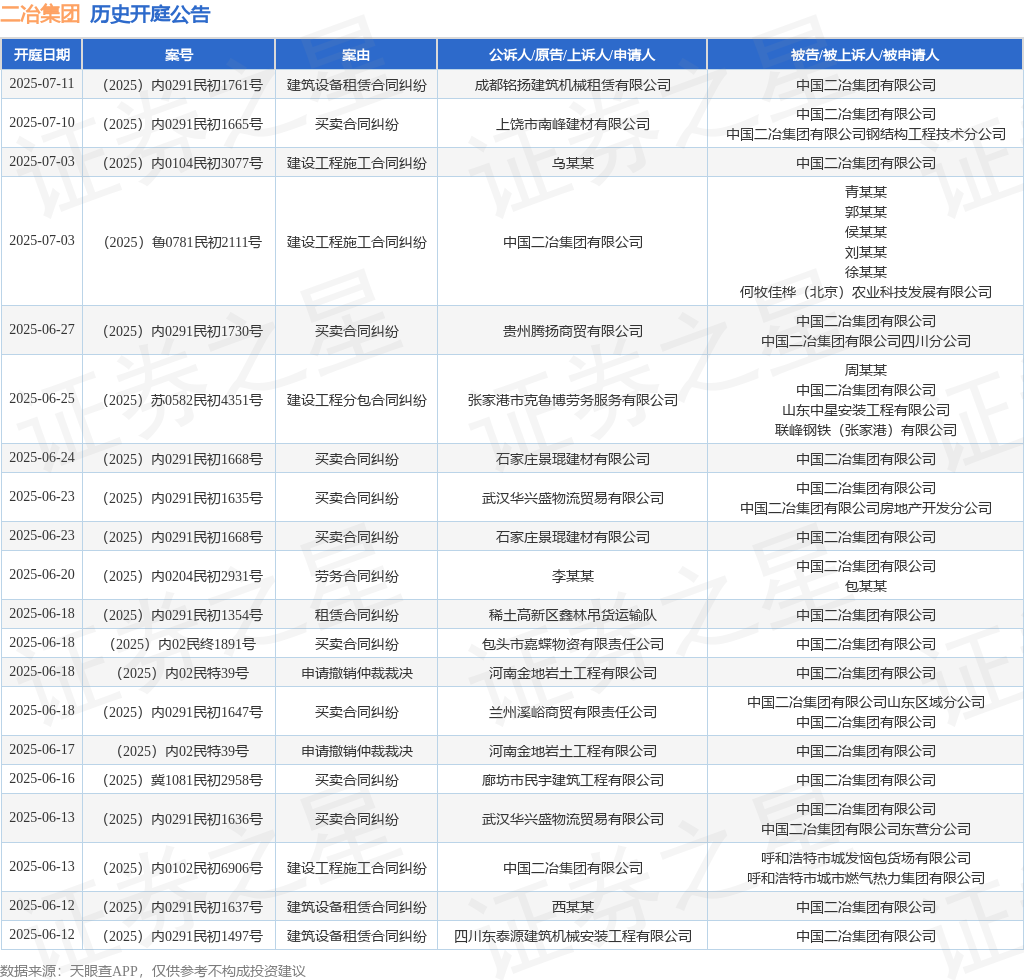Click the 公诉人/原告/上诉人/申请人 column header
Viewport: 1024px width, 980px height.
point(572,55)
